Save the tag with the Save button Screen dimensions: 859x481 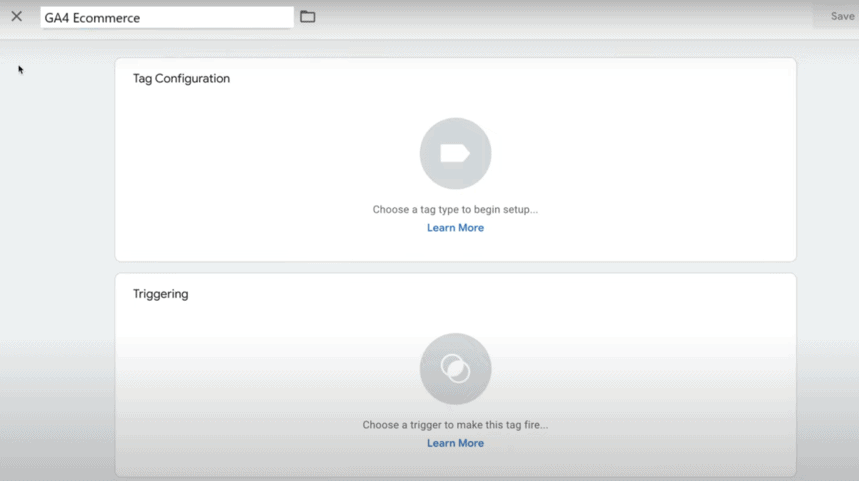(842, 16)
